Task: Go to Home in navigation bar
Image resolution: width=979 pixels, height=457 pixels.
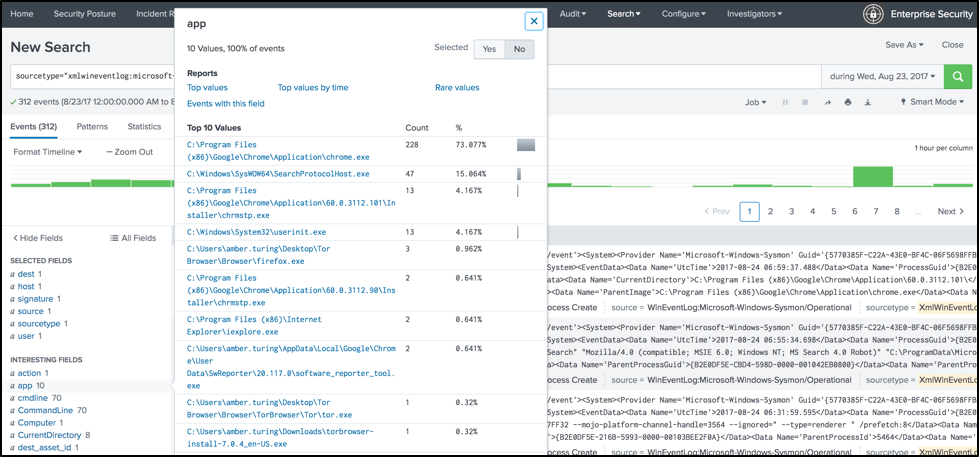Action: tap(22, 14)
